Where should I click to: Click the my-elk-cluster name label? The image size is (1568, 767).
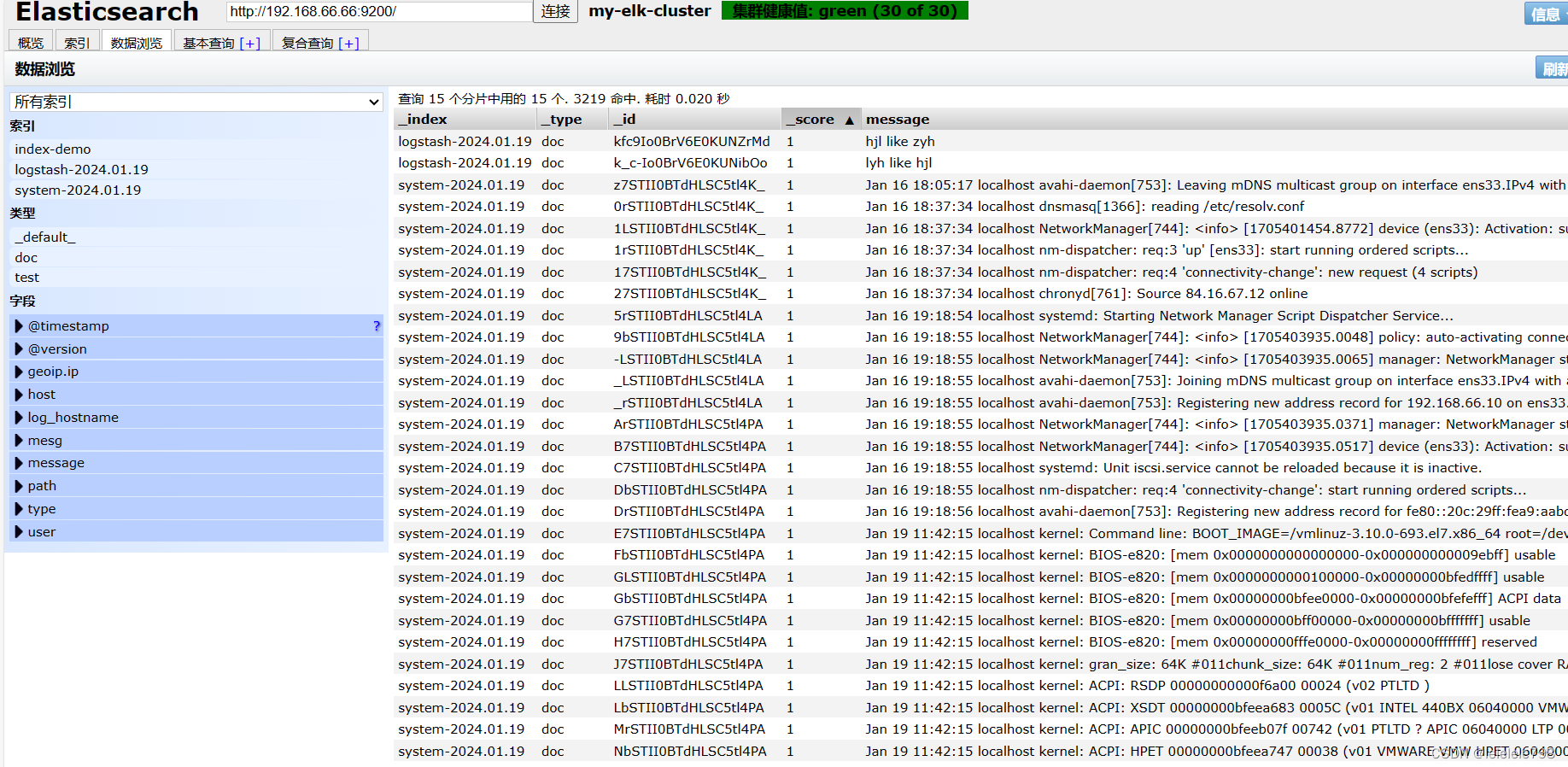(x=649, y=11)
